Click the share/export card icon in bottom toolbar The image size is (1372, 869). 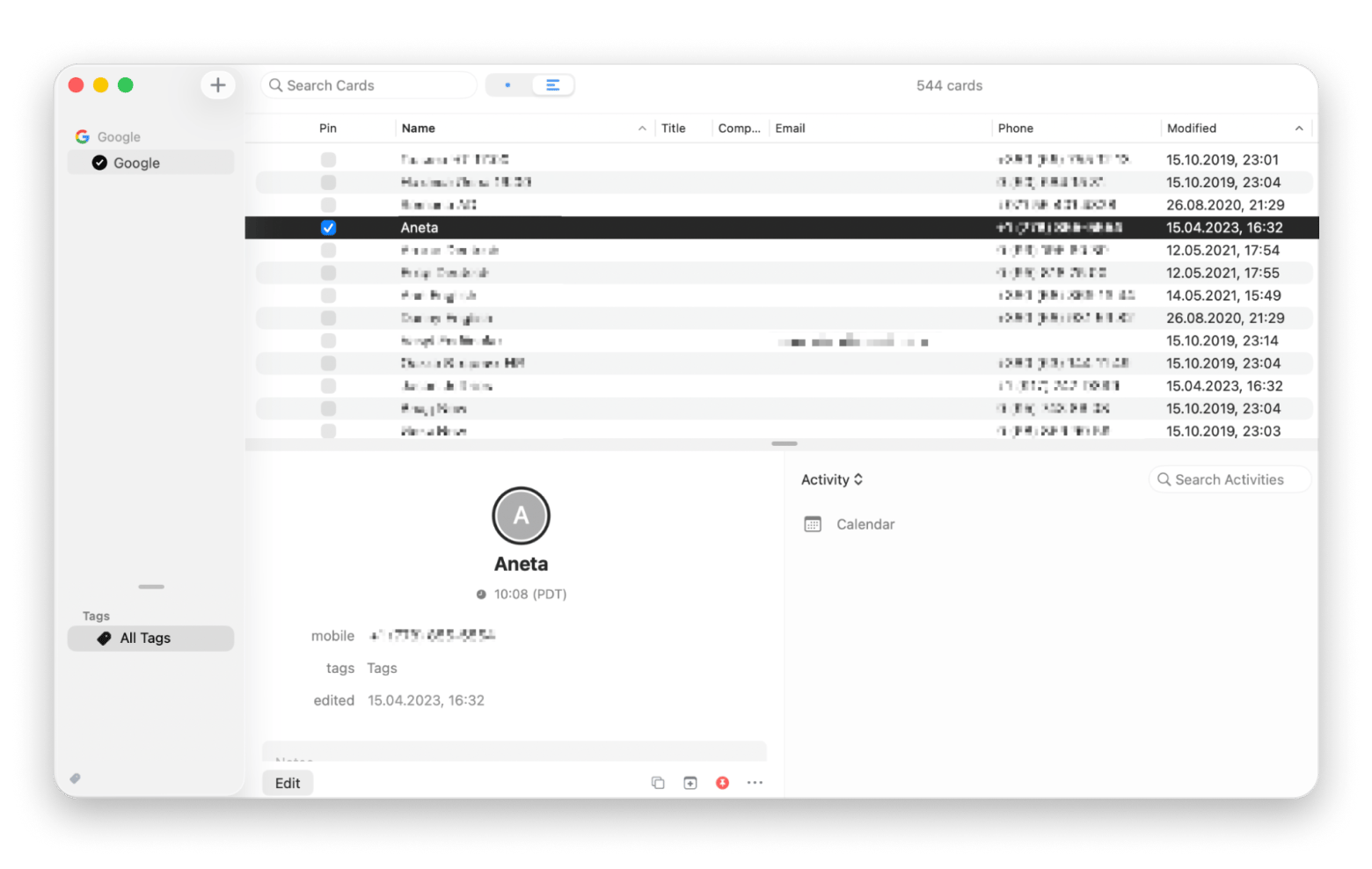690,783
